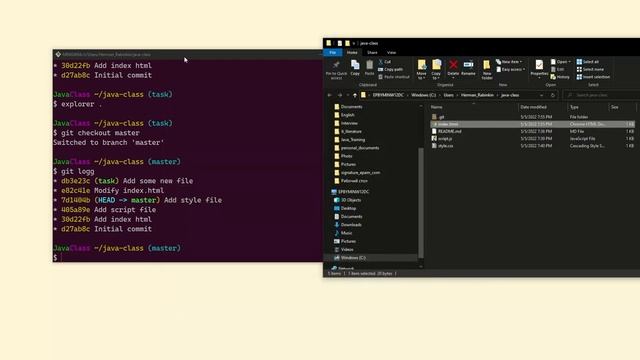Open personal_documents folder in navigation pane
This screenshot has width=640, height=360.
click(x=356, y=148)
